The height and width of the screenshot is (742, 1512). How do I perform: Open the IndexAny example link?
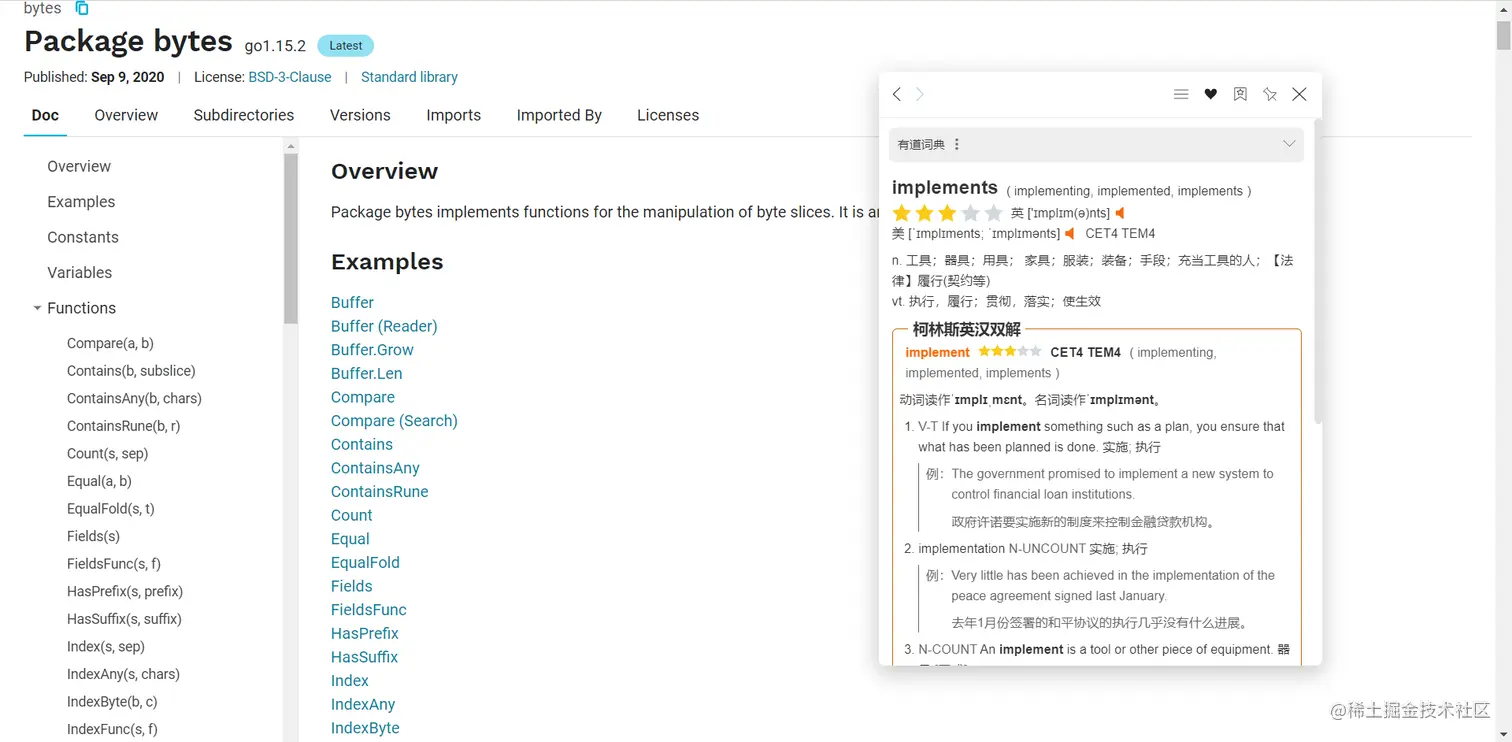click(363, 704)
